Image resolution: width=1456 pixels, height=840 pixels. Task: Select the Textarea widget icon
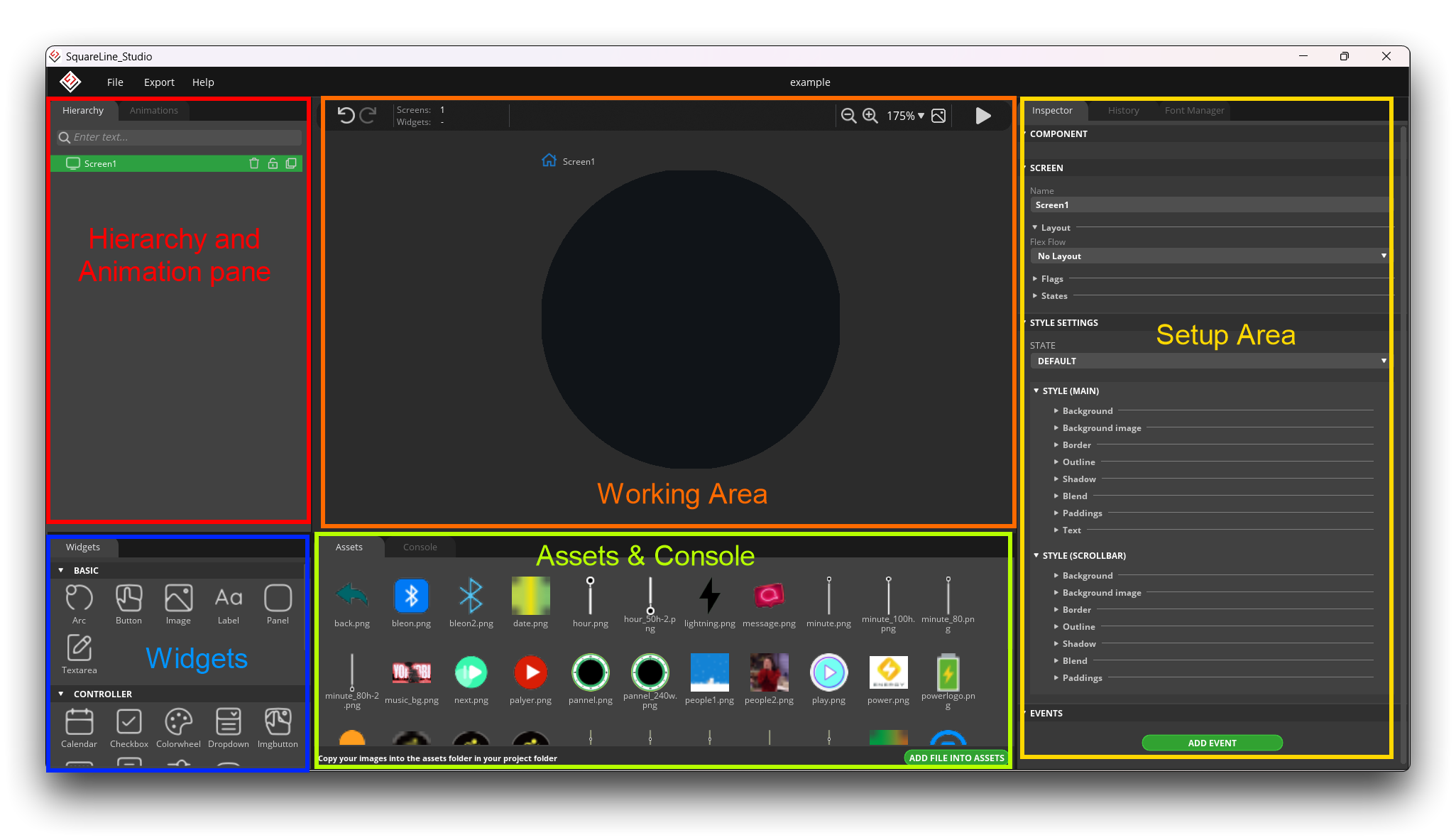(80, 649)
